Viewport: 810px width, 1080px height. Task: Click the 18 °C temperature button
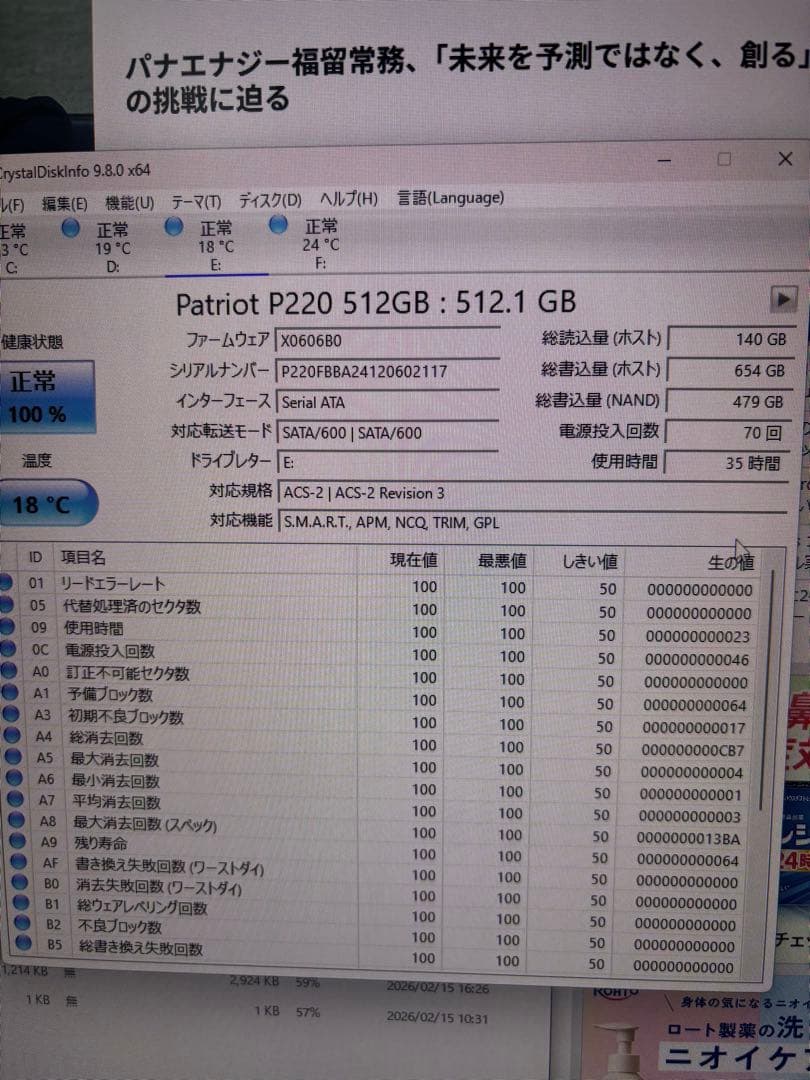47,504
